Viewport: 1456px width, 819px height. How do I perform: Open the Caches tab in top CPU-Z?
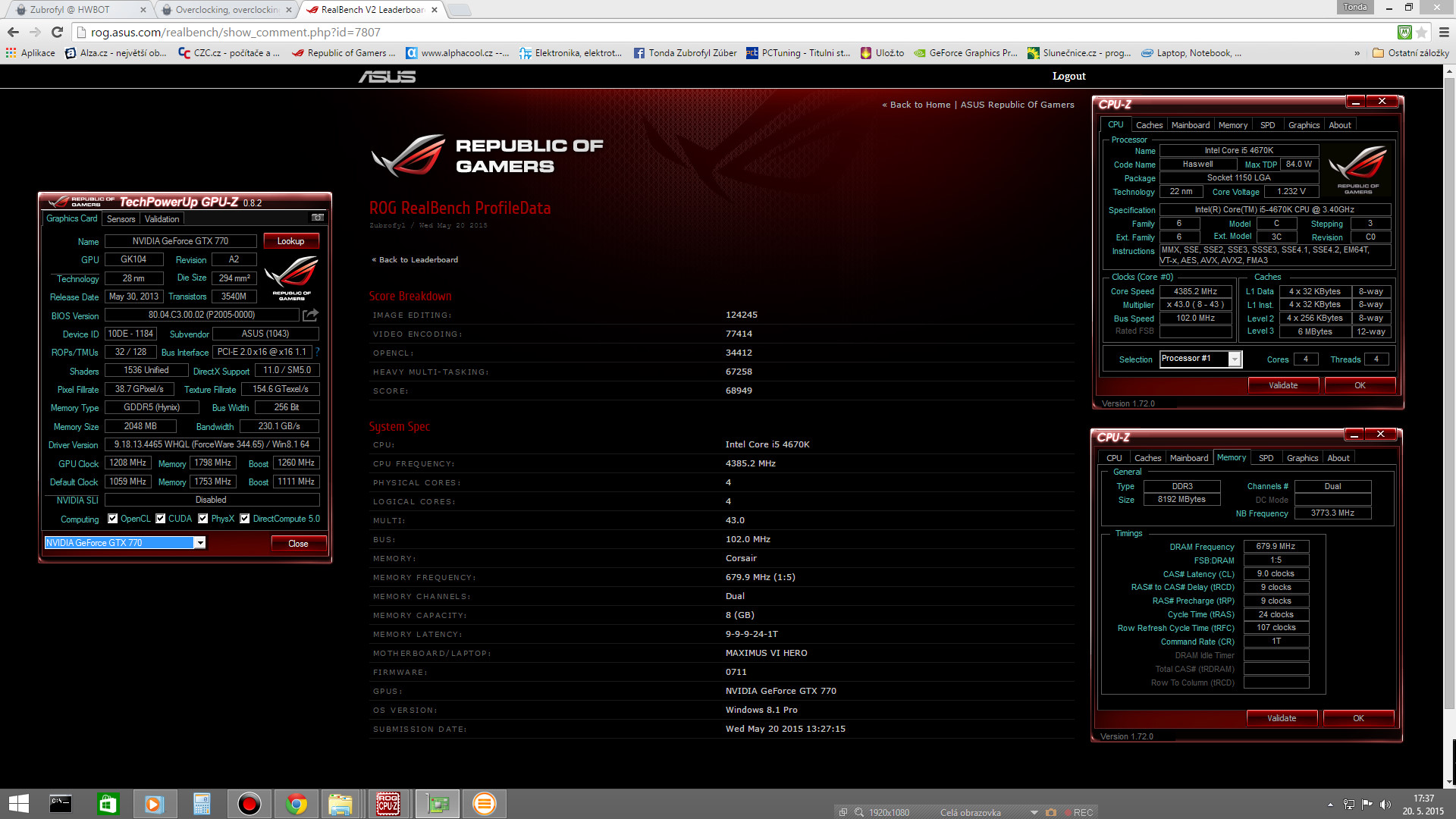[1149, 125]
